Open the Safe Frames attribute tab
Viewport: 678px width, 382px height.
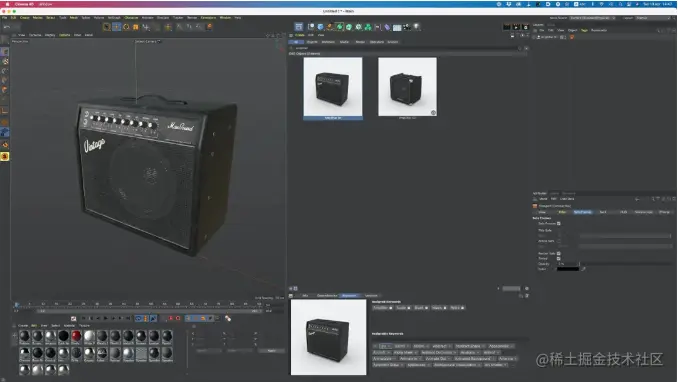coord(582,212)
